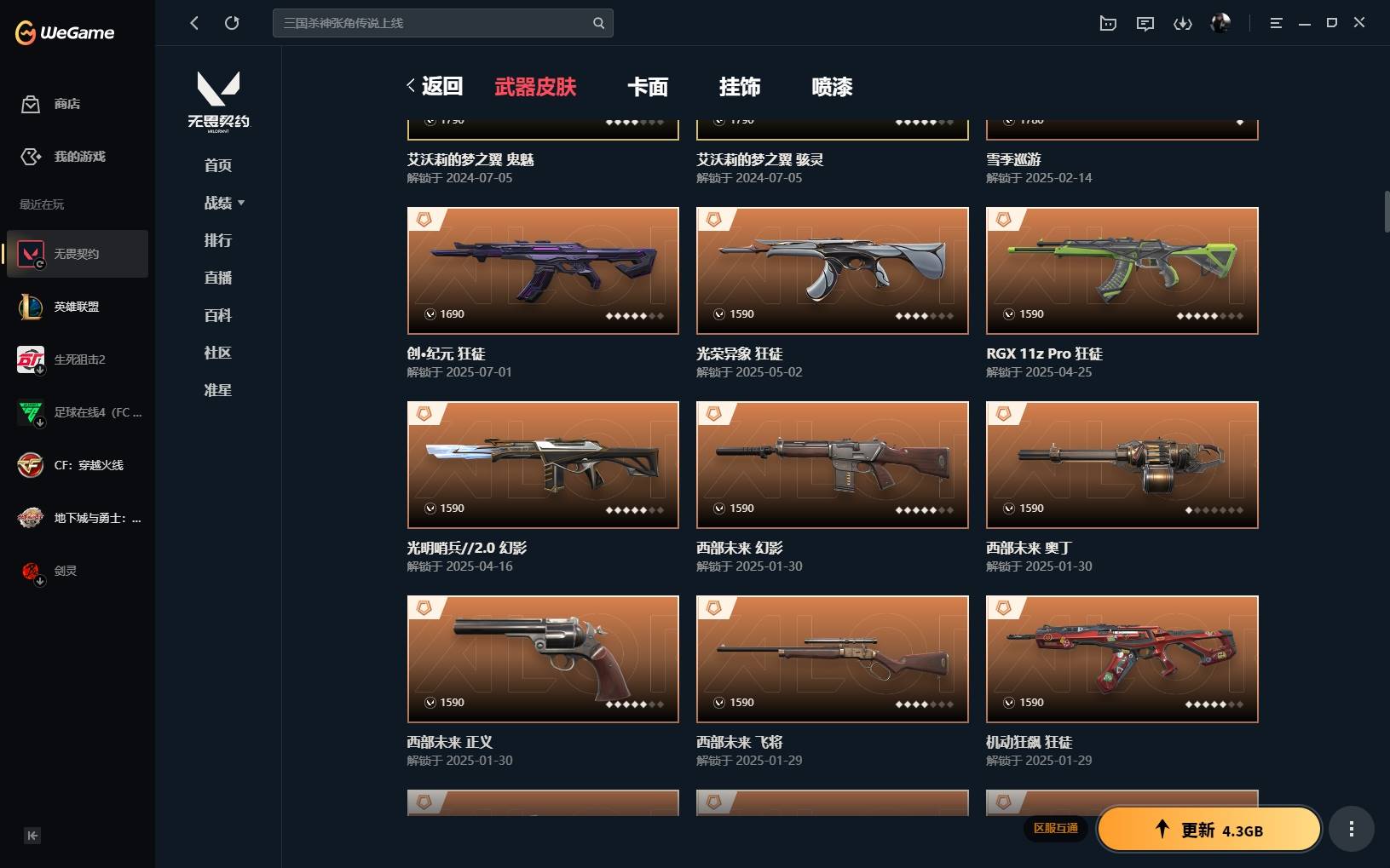Open the messages chat icon in top bar
1390x868 pixels.
pyautogui.click(x=1145, y=23)
